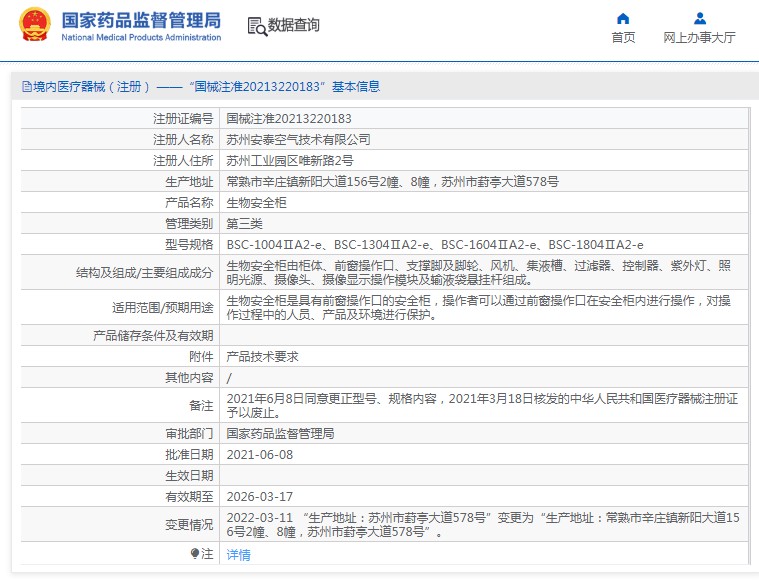This screenshot has height=581, width=759.
Task: Click National Medical Products Administration text
Action: coord(141,37)
